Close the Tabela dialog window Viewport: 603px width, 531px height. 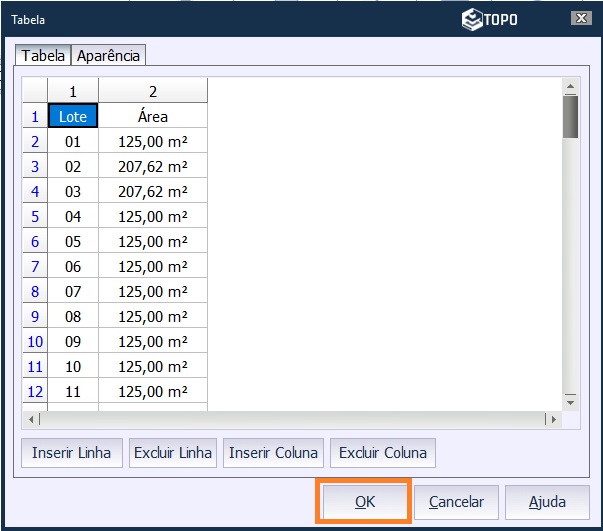[581, 18]
